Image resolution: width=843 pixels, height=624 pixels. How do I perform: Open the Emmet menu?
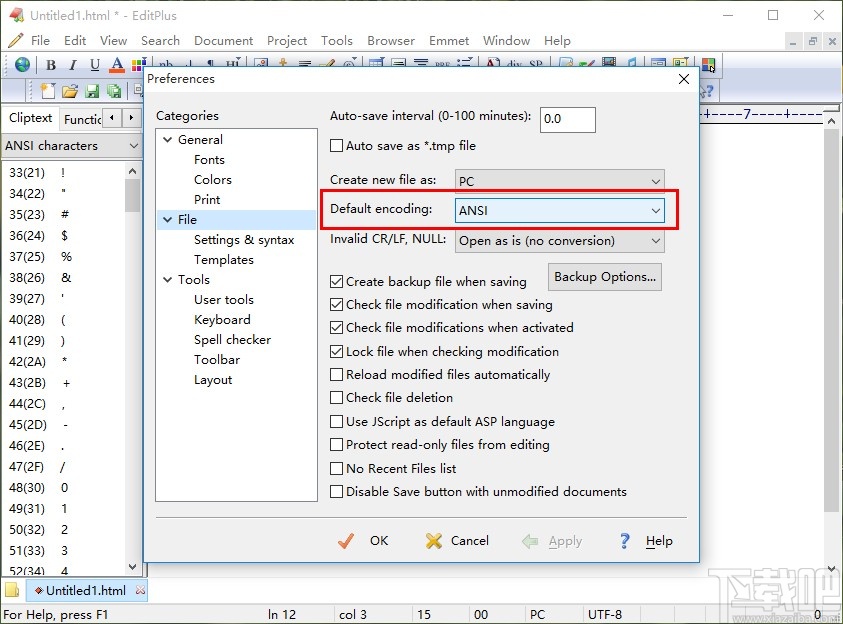click(x=449, y=41)
